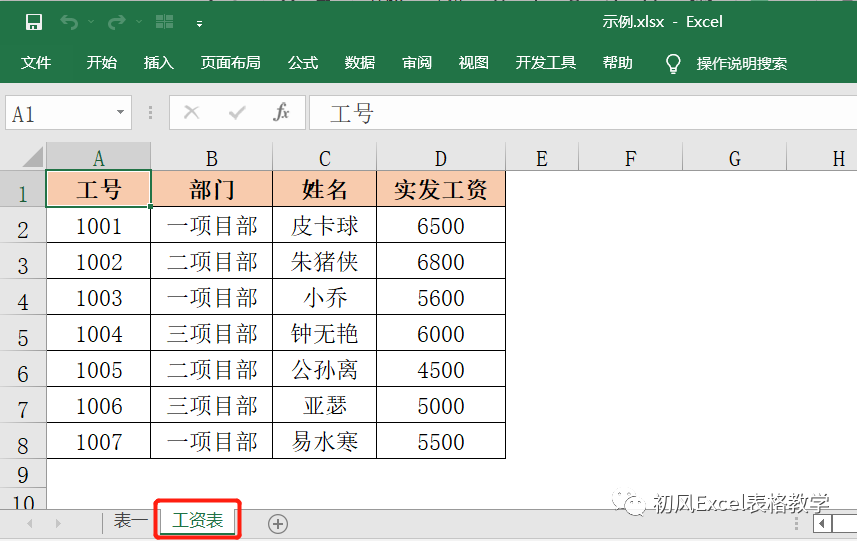Select the 公式 ribbon tab
Viewport: 857px width, 541px height.
click(303, 63)
